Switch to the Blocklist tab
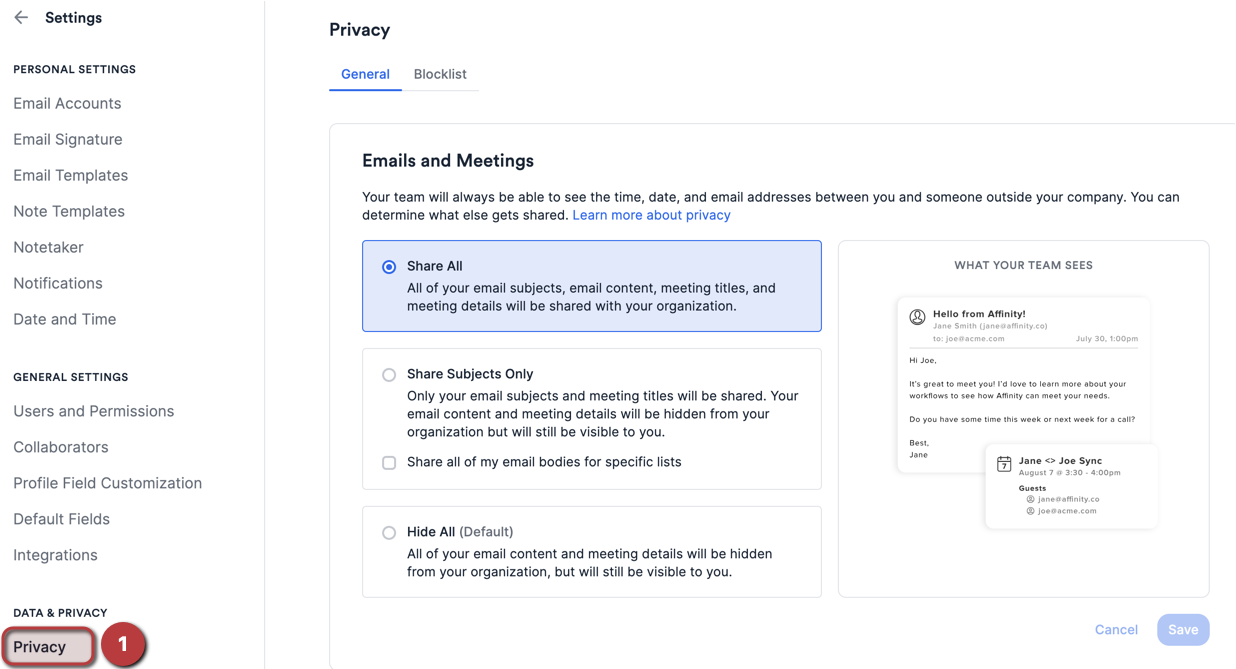 [440, 74]
